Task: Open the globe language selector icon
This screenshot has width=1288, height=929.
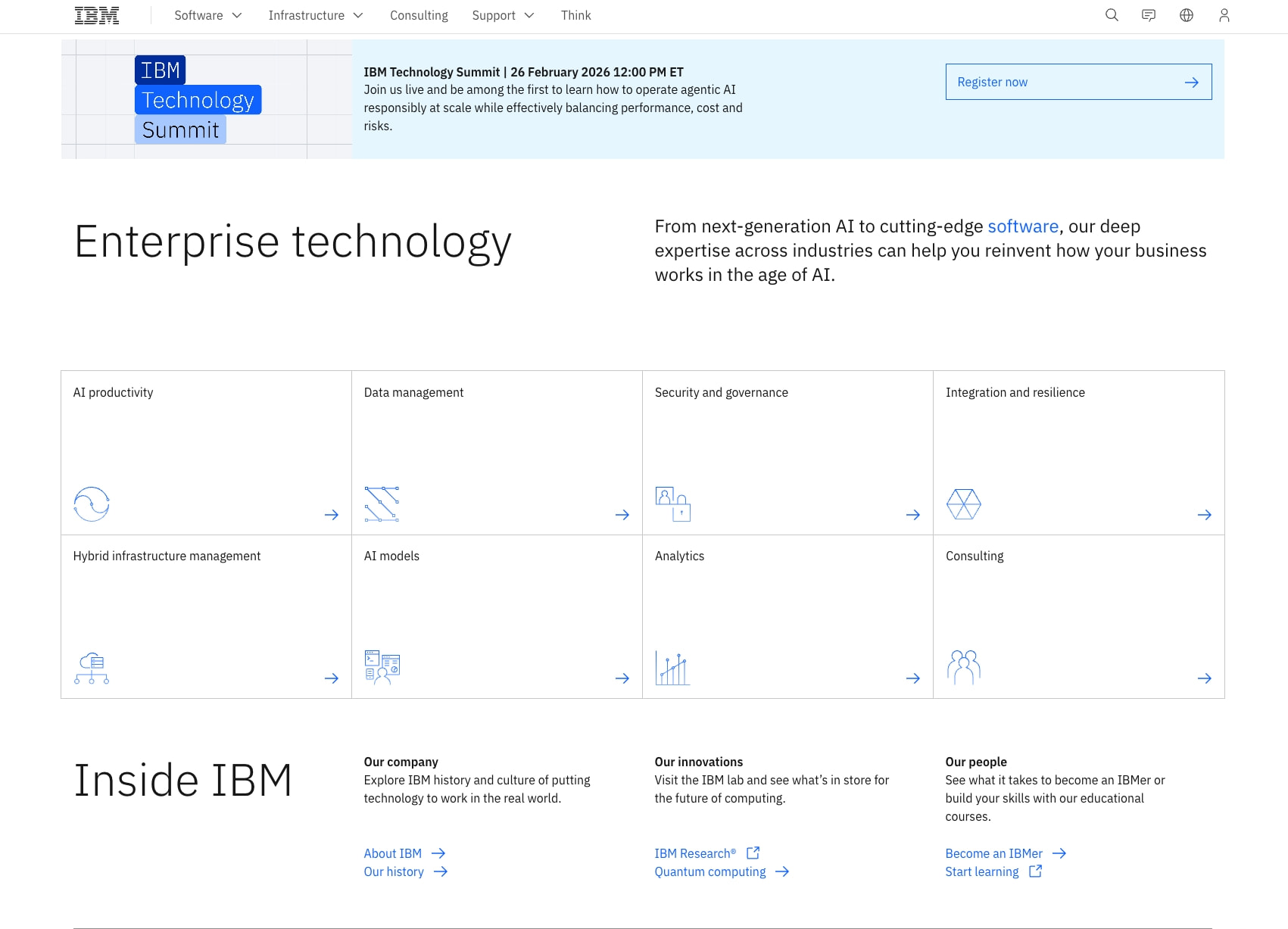Action: tap(1187, 15)
